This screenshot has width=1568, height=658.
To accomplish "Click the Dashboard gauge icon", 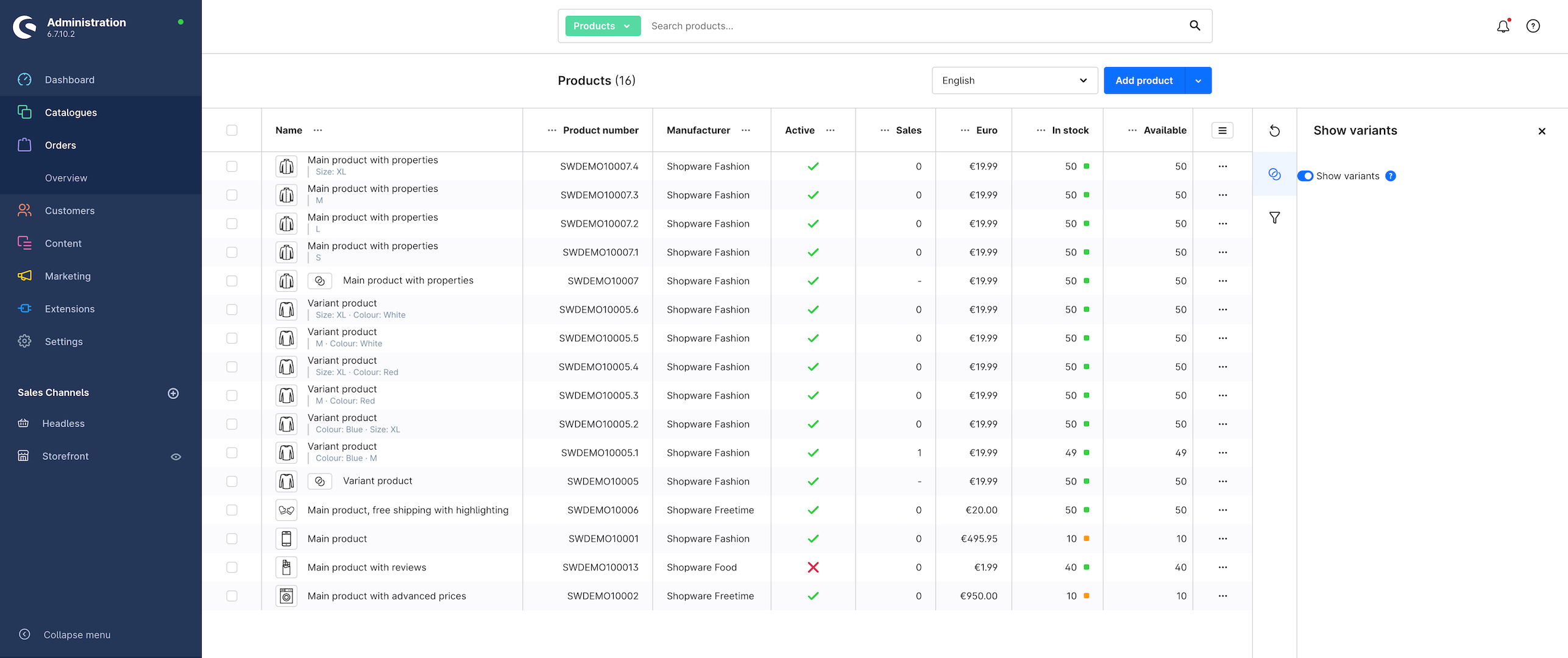I will point(24,80).
